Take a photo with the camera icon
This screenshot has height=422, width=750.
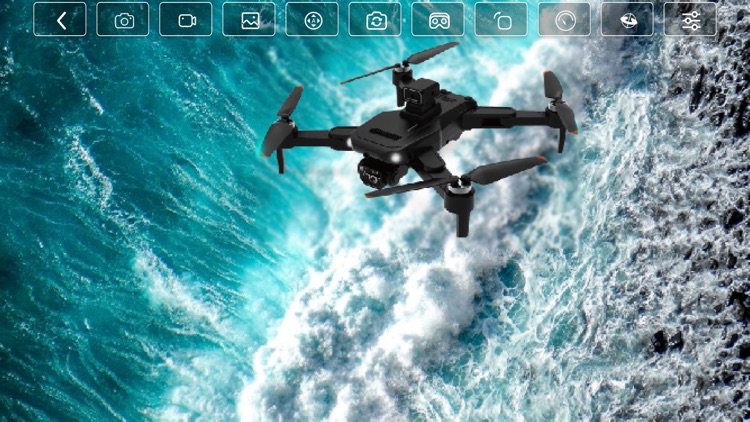point(123,19)
